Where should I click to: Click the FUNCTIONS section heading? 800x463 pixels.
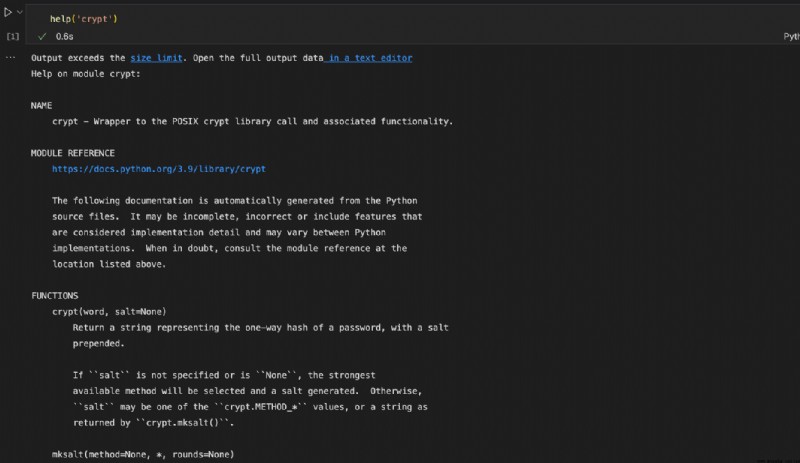[55, 296]
